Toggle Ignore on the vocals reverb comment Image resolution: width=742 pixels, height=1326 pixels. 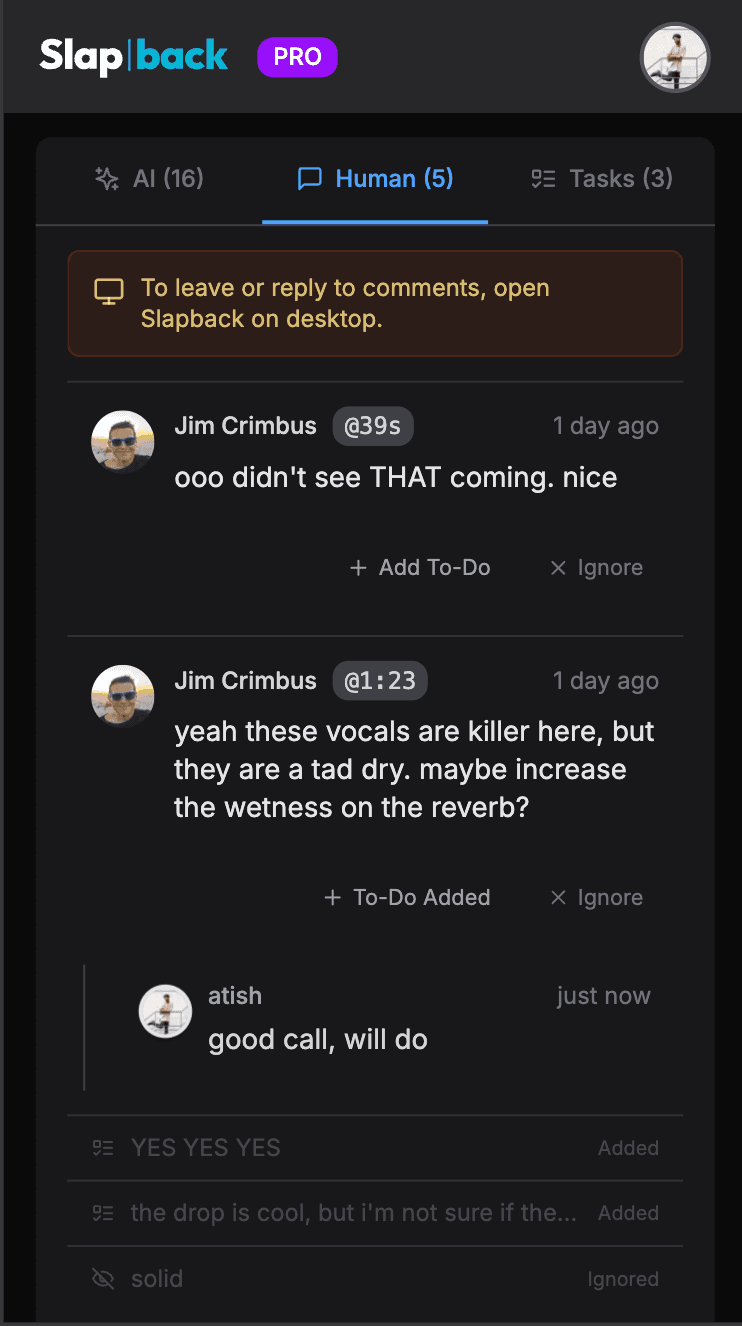click(596, 897)
